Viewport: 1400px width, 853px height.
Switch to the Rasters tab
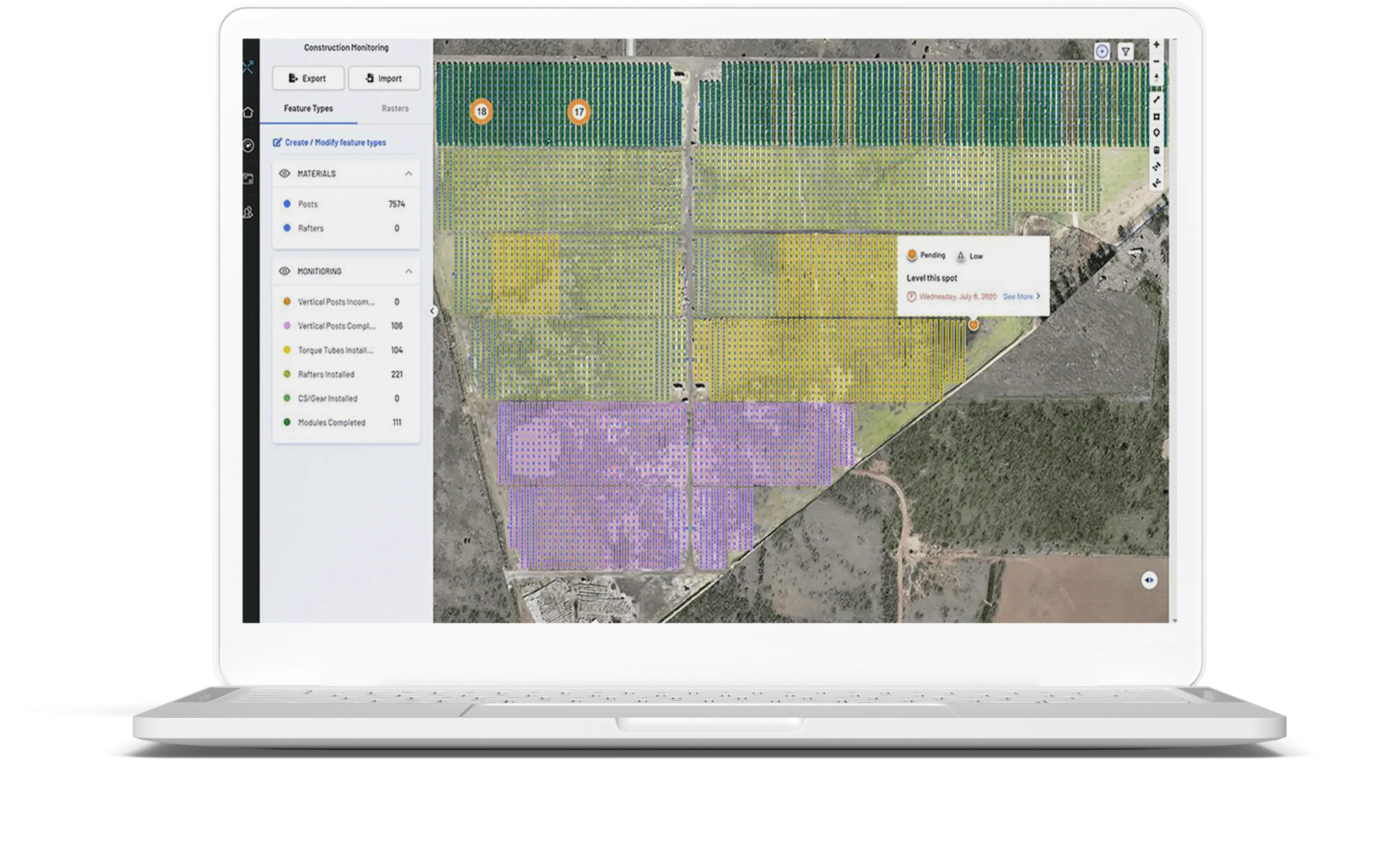pyautogui.click(x=395, y=108)
